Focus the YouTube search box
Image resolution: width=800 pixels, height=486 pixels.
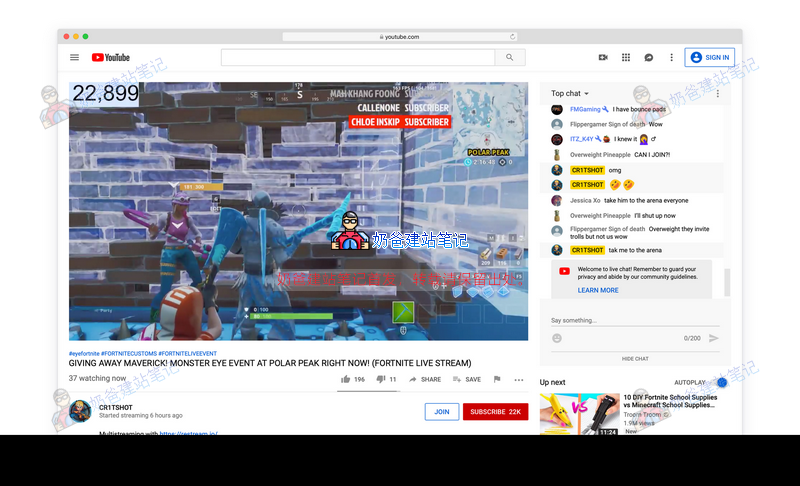358,58
